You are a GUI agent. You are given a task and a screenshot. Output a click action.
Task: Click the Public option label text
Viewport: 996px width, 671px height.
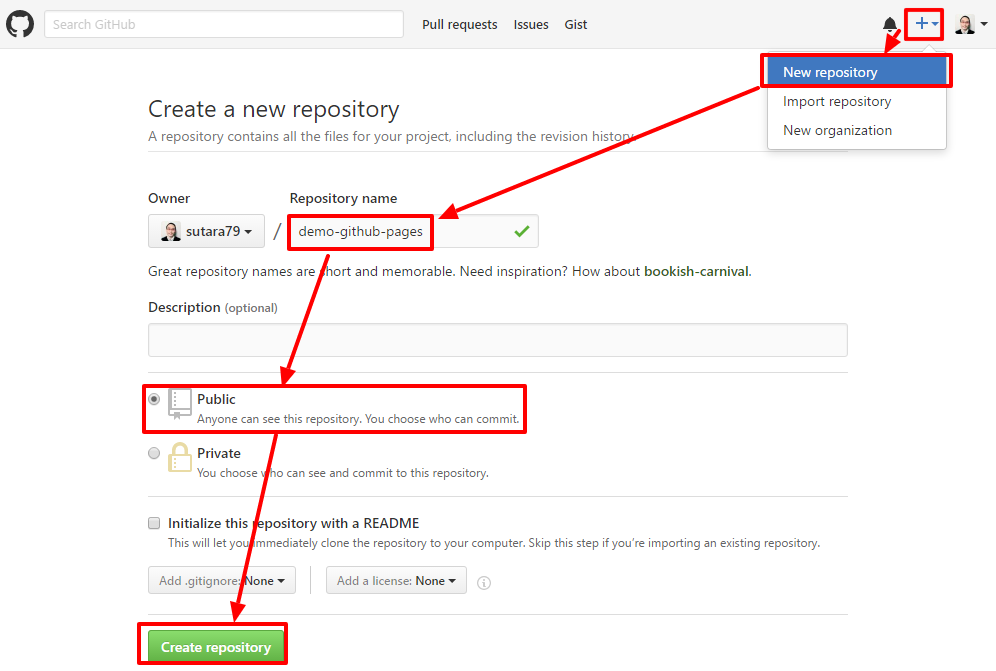pyautogui.click(x=216, y=399)
